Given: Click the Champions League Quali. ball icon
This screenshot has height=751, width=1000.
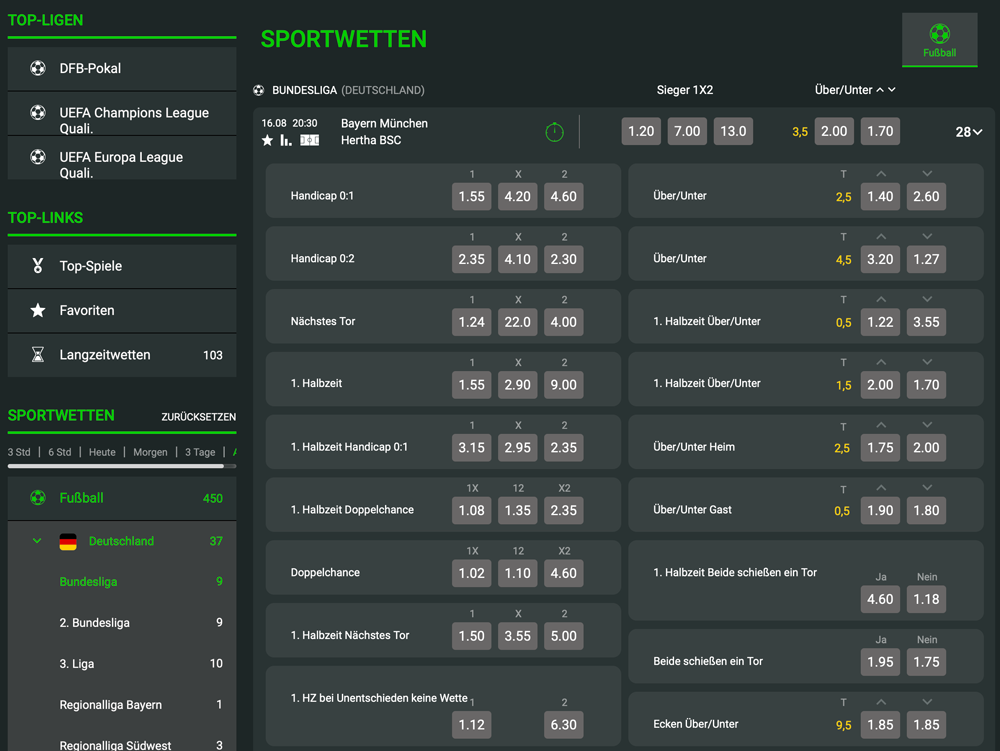Looking at the screenshot, I should [38, 112].
